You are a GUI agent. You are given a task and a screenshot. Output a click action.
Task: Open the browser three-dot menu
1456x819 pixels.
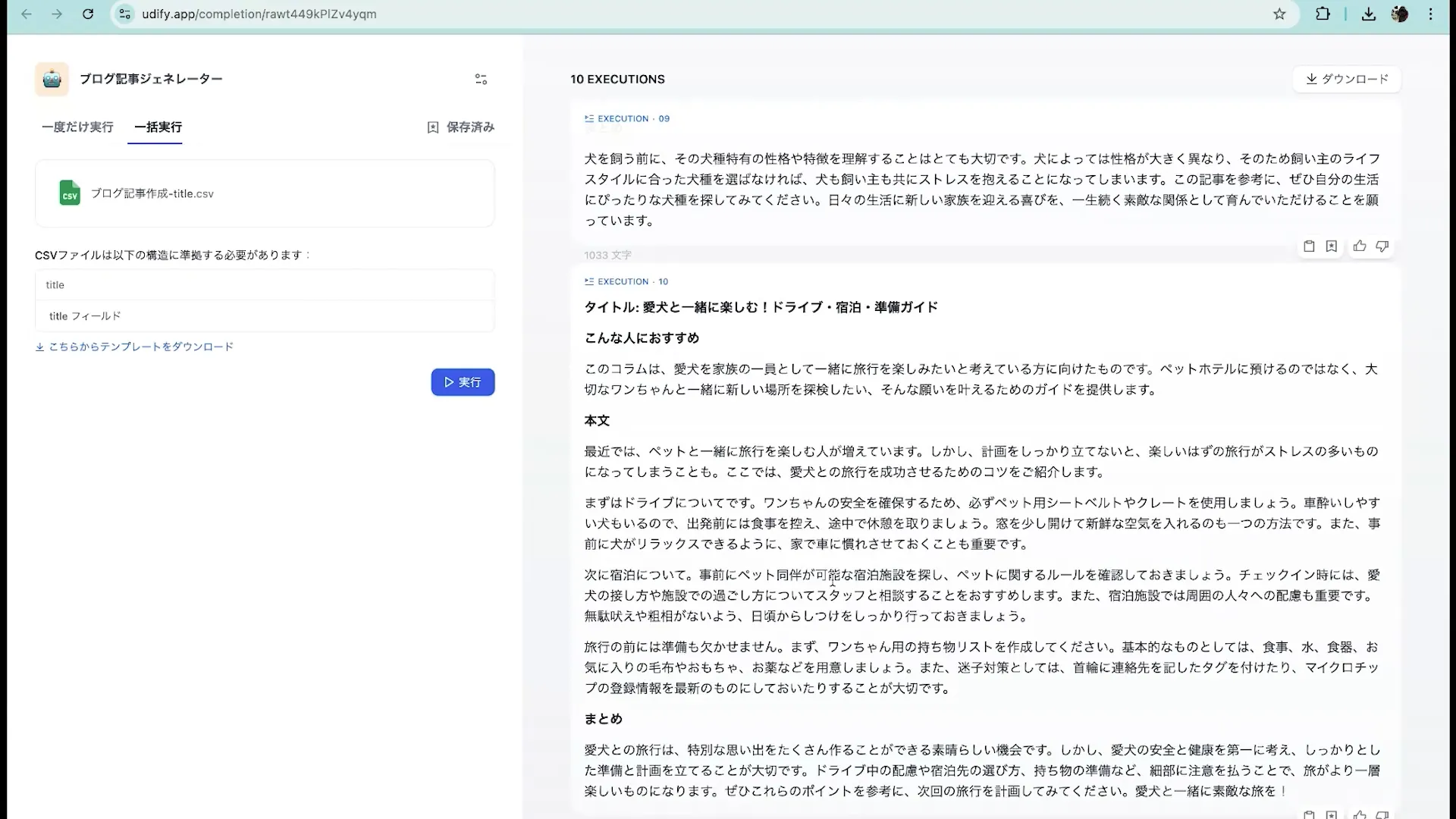[x=1432, y=14]
